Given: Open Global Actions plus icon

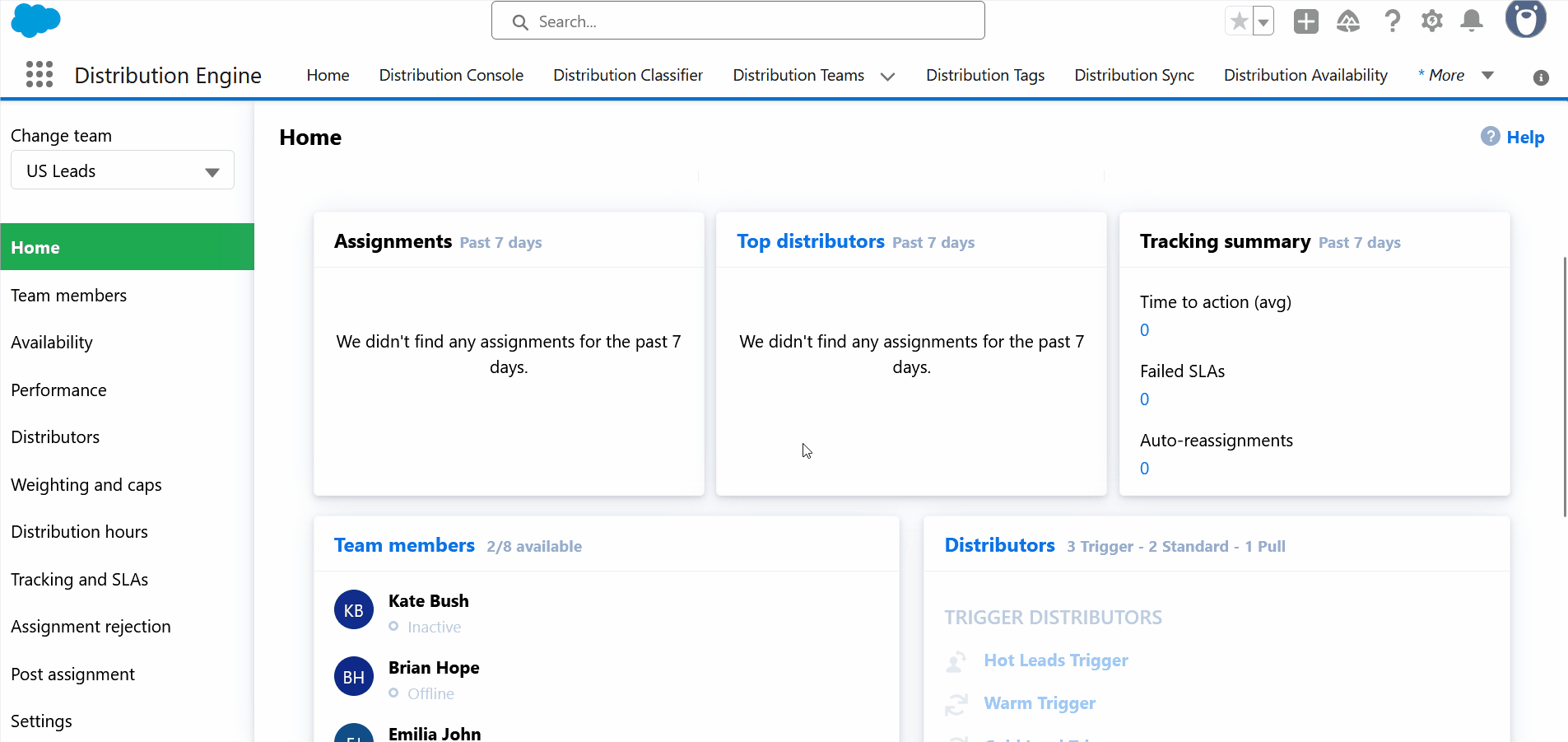Looking at the screenshot, I should coord(1306,21).
